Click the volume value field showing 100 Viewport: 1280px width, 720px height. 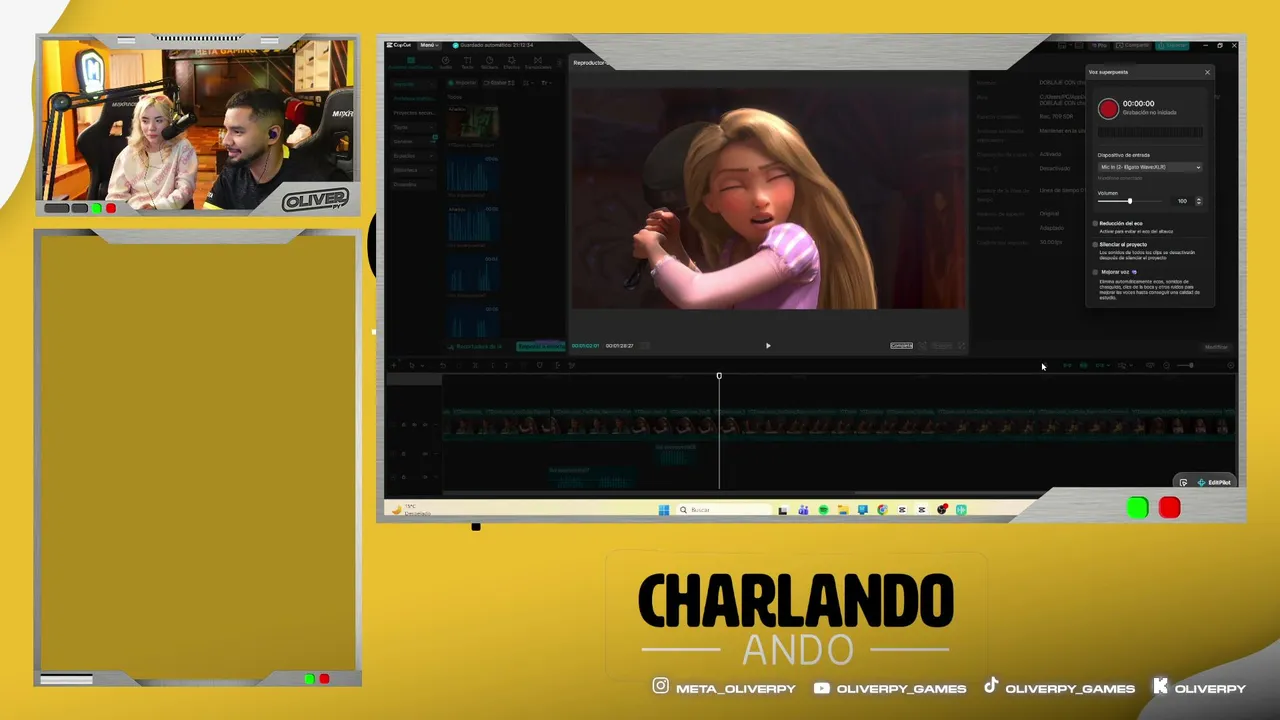pyautogui.click(x=1182, y=201)
